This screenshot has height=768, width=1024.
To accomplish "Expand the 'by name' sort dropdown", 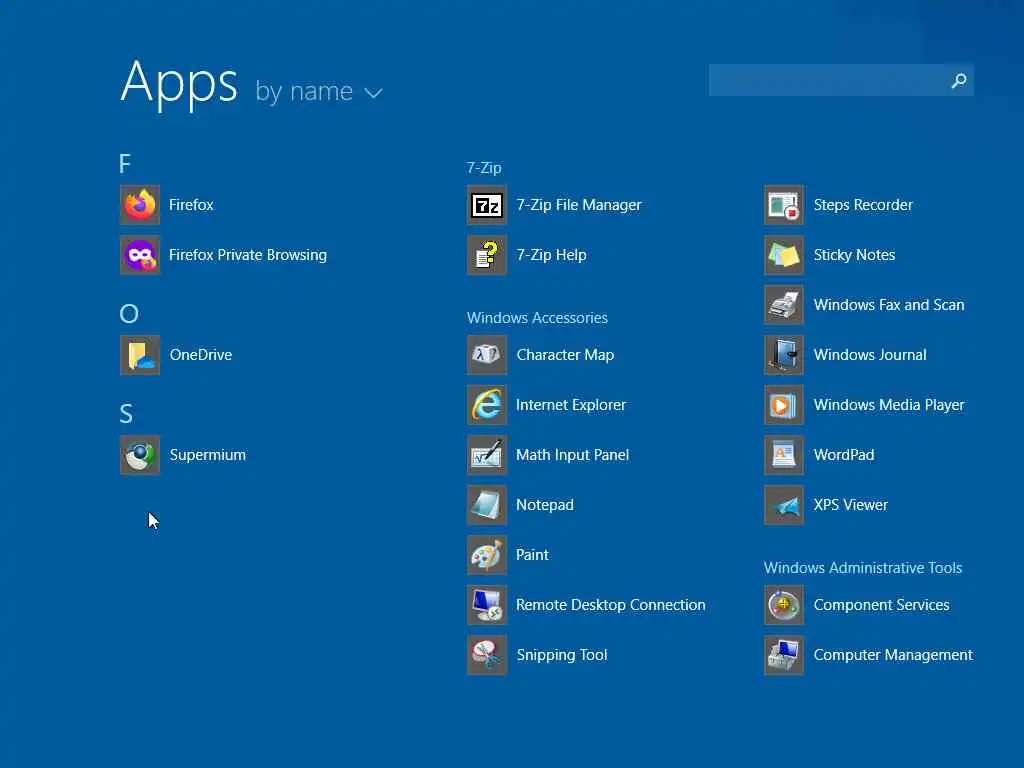I will [319, 92].
